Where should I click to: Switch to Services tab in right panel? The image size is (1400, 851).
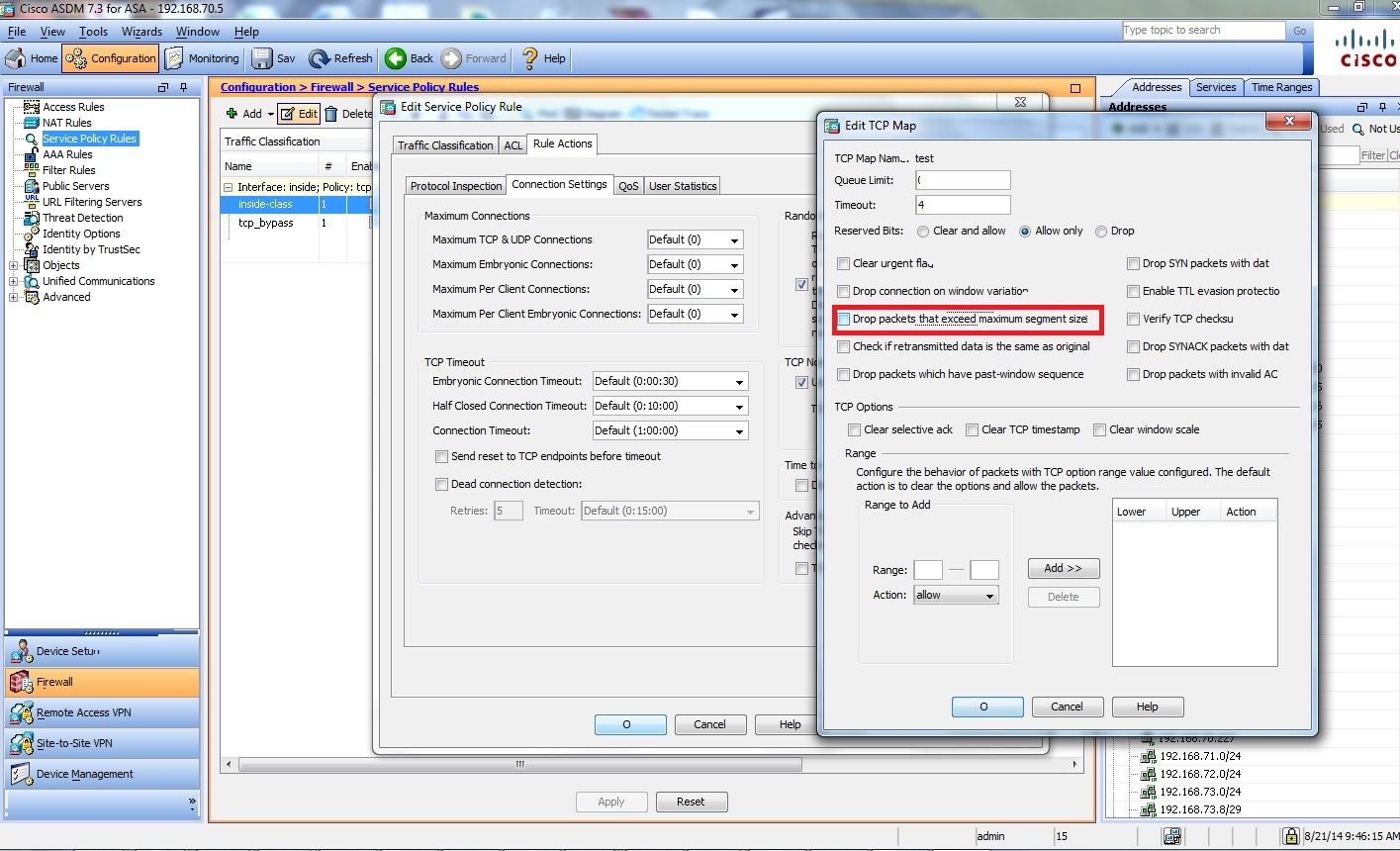pos(1216,87)
